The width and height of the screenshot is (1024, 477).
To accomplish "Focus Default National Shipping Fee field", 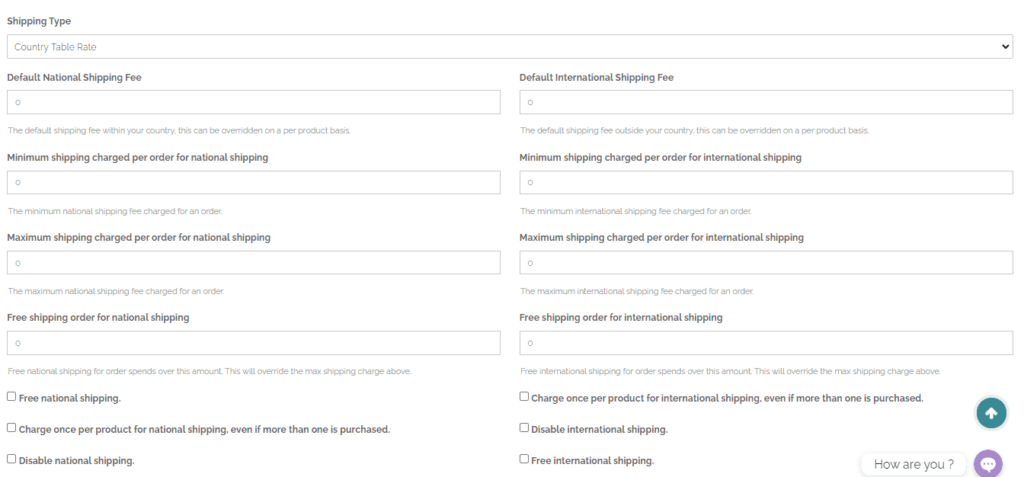I will (x=254, y=103).
